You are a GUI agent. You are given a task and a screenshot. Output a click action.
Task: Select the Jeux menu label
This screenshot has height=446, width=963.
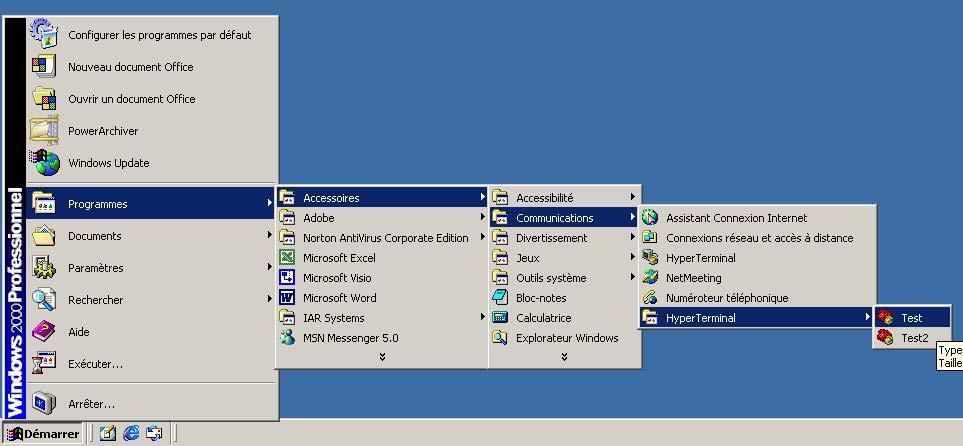coord(528,258)
